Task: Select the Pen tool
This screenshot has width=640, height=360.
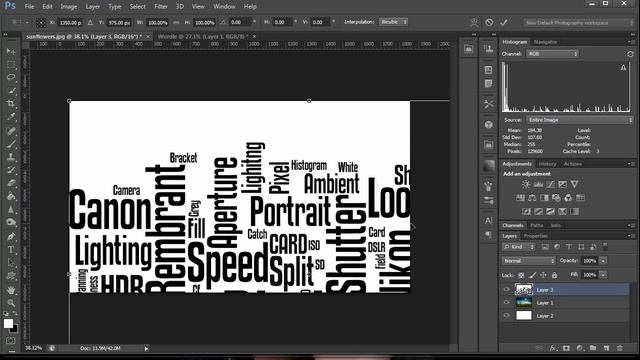Action: coord(11,236)
